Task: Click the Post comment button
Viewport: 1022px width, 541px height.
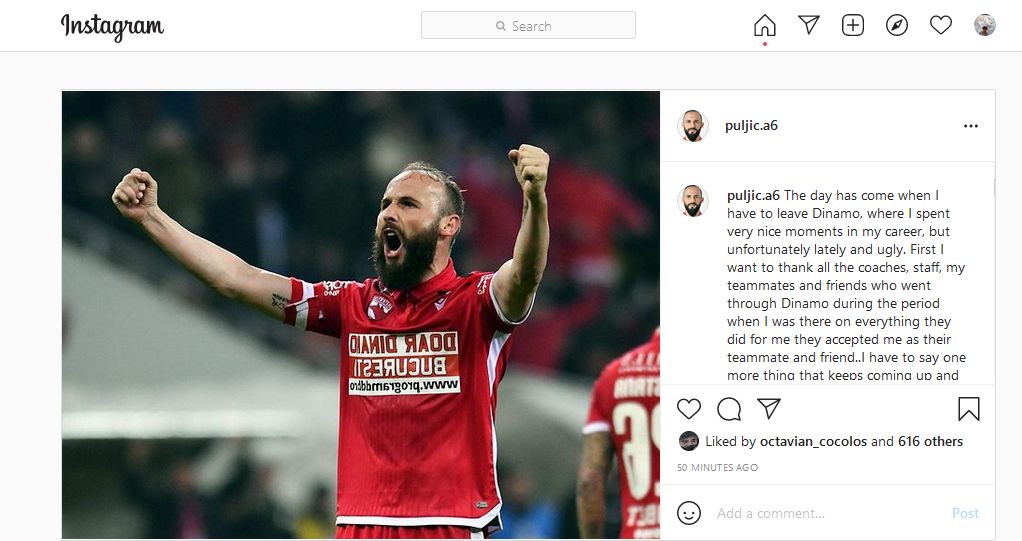Action: pos(965,514)
